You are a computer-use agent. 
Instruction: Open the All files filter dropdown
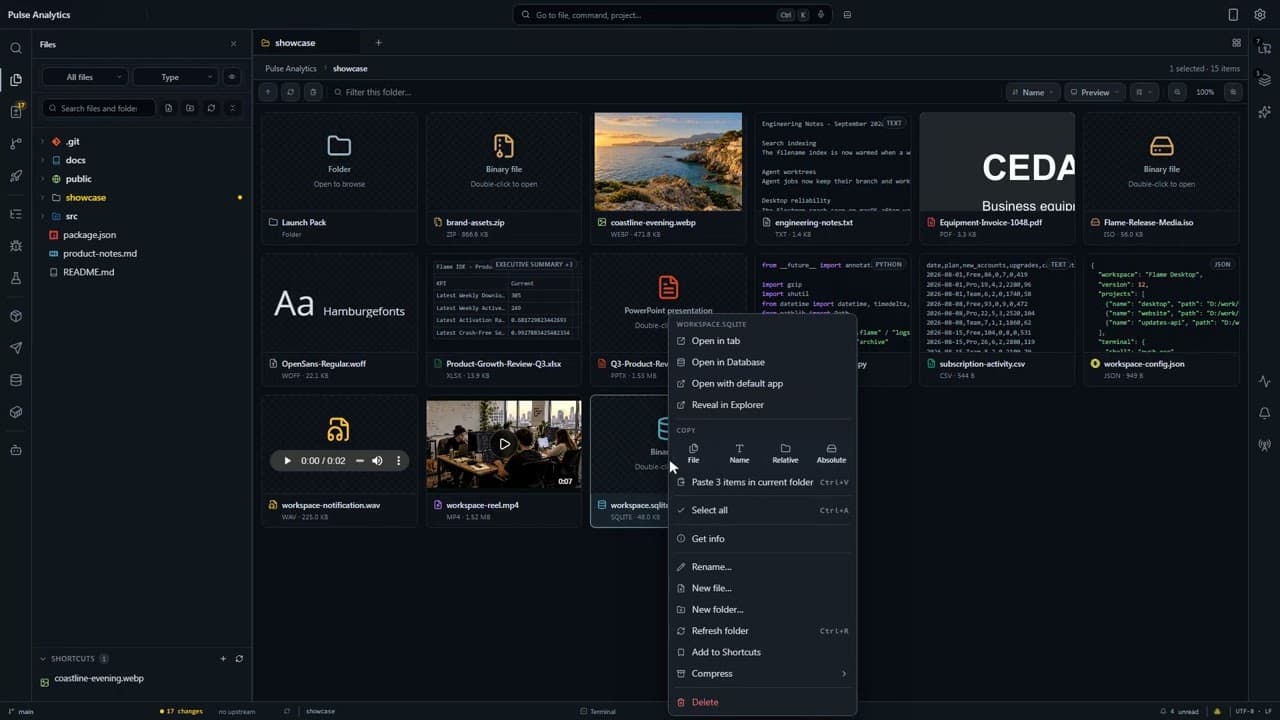tap(84, 77)
